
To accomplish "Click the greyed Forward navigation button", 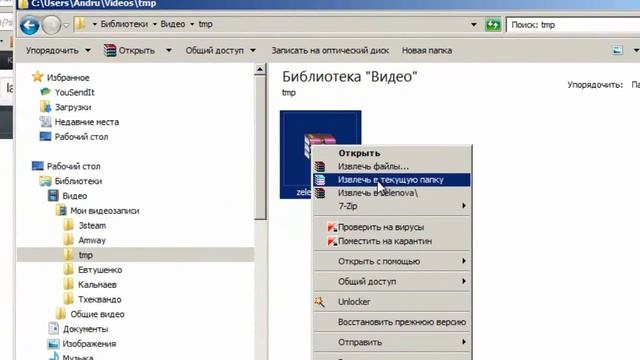I will 51,25.
